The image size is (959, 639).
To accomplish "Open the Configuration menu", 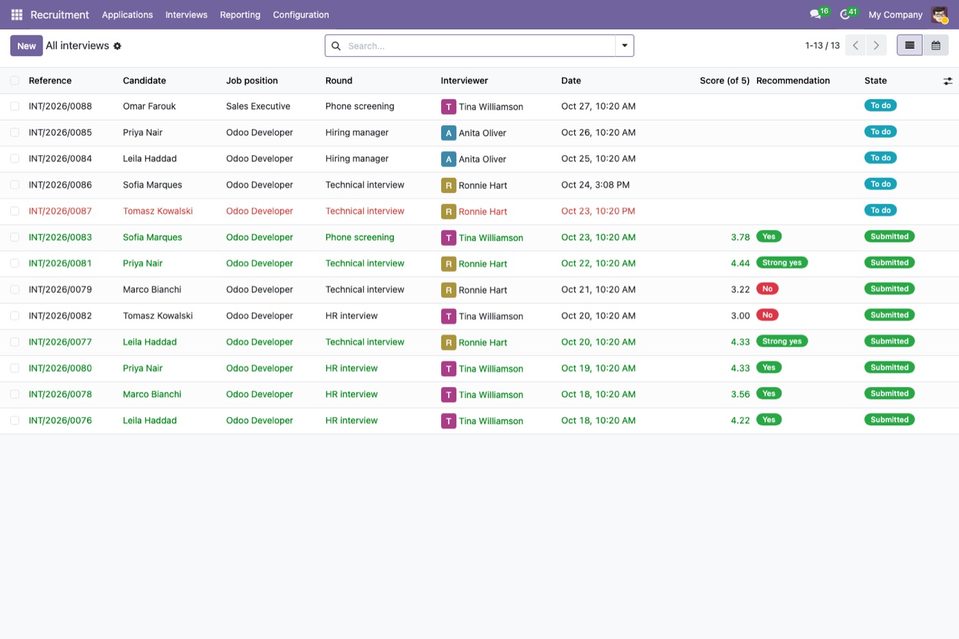I will pyautogui.click(x=301, y=15).
